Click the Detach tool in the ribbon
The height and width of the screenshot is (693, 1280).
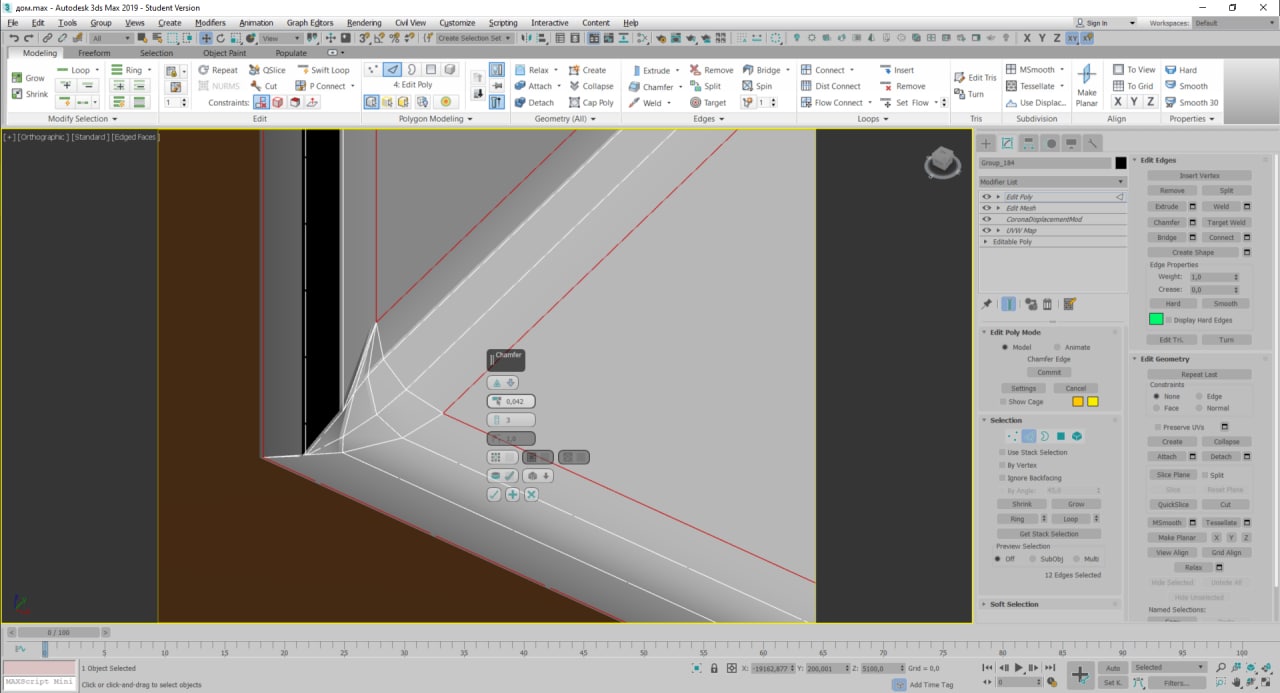click(534, 102)
